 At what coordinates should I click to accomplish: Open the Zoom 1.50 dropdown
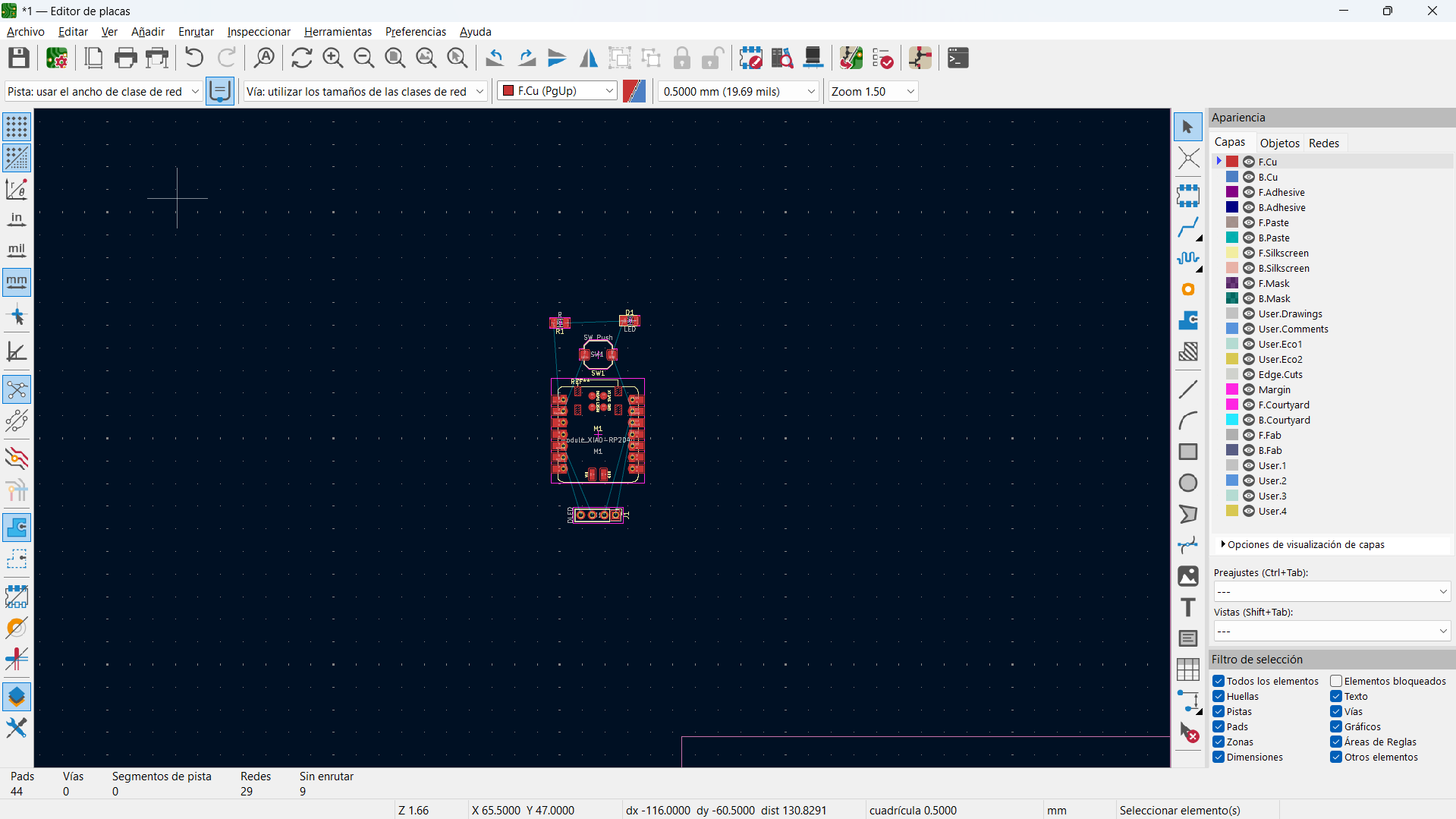(x=873, y=92)
